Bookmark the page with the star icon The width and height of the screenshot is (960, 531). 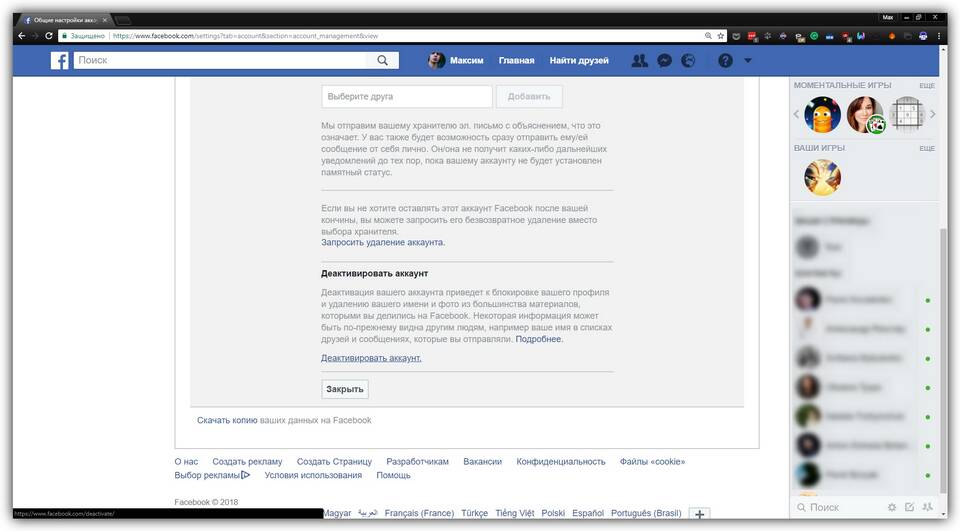click(721, 36)
